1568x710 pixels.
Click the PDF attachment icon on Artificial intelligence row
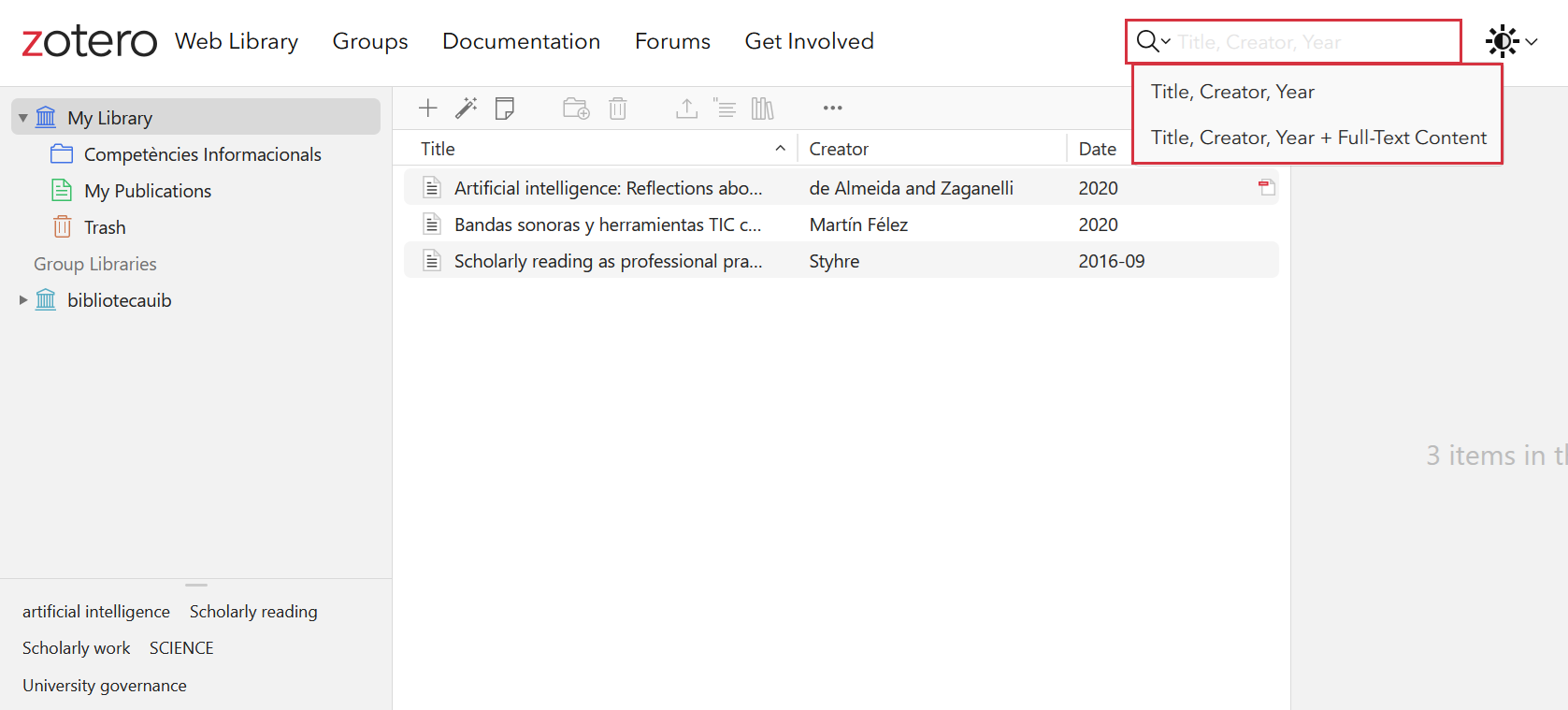[1266, 188]
